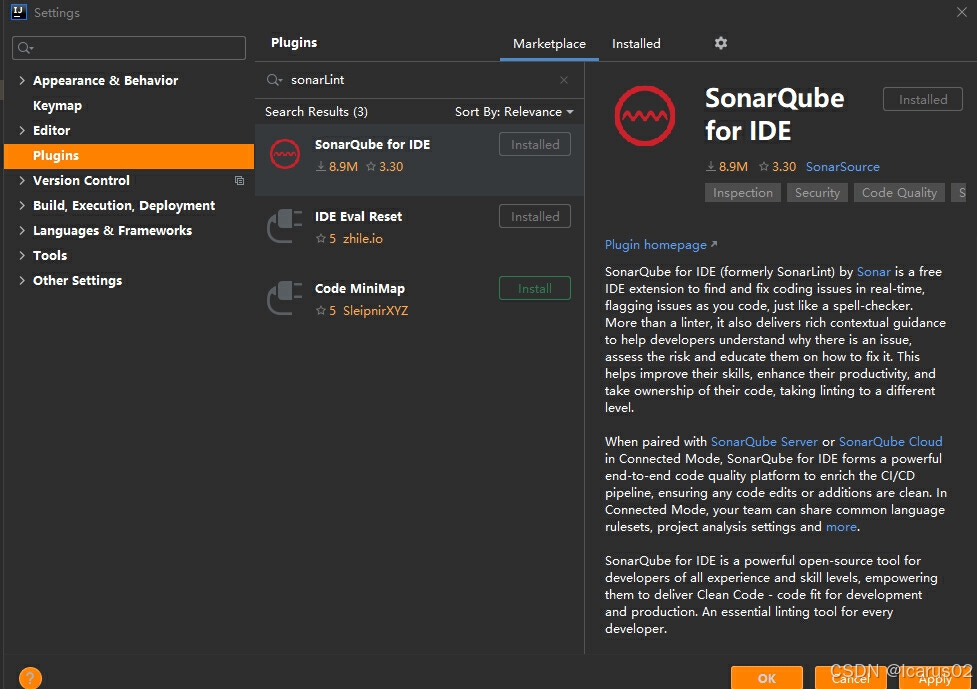Screen dimensions: 977x689
Task: Click the Apply button
Action: coord(935,678)
